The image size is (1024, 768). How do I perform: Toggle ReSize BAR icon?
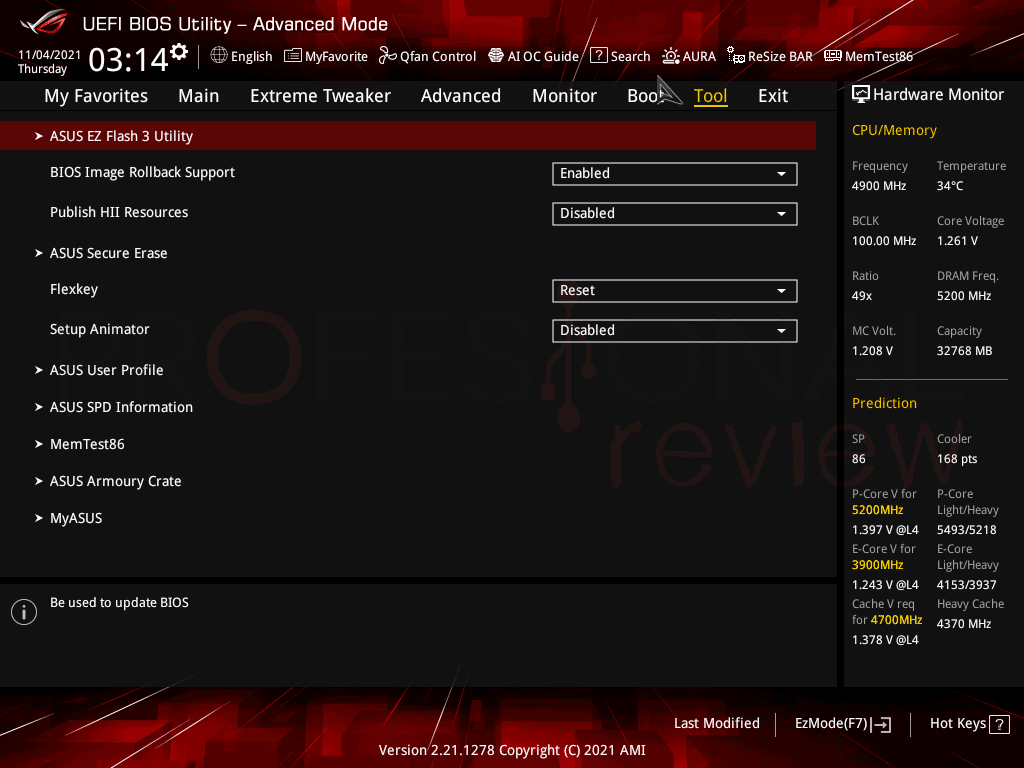pos(736,56)
